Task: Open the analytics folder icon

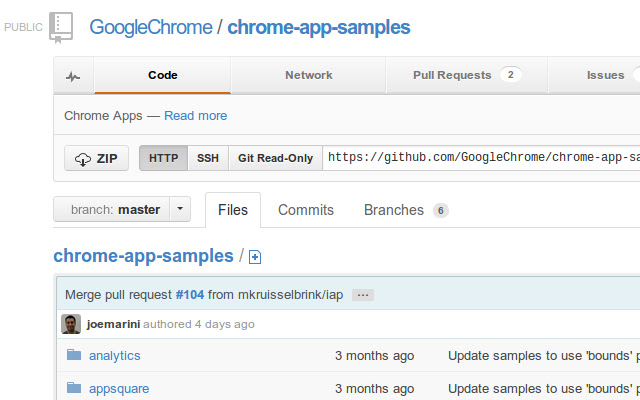Action: click(x=74, y=354)
